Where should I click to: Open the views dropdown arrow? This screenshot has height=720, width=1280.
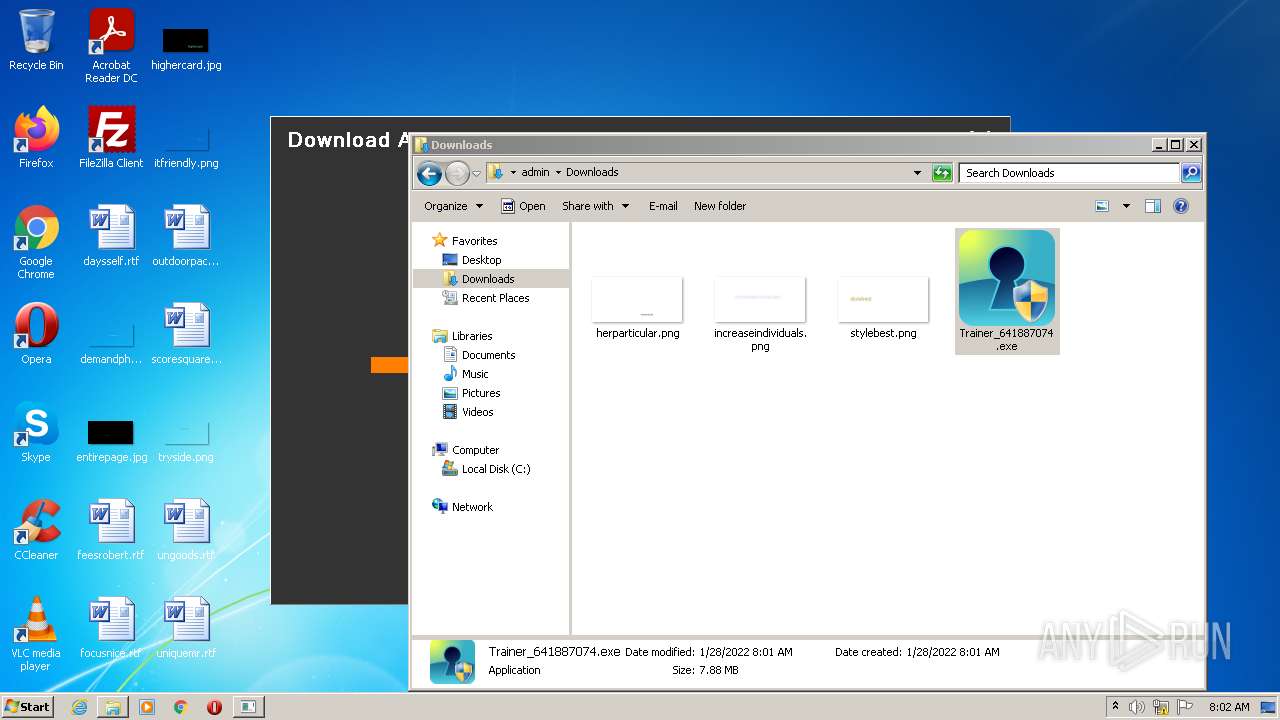tap(1126, 206)
